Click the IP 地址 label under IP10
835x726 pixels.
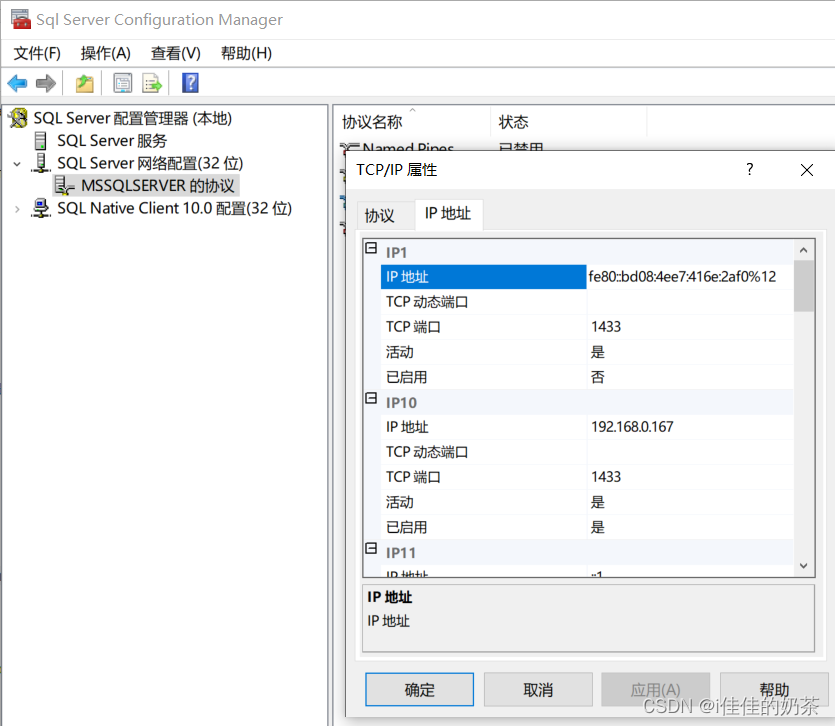(x=407, y=427)
